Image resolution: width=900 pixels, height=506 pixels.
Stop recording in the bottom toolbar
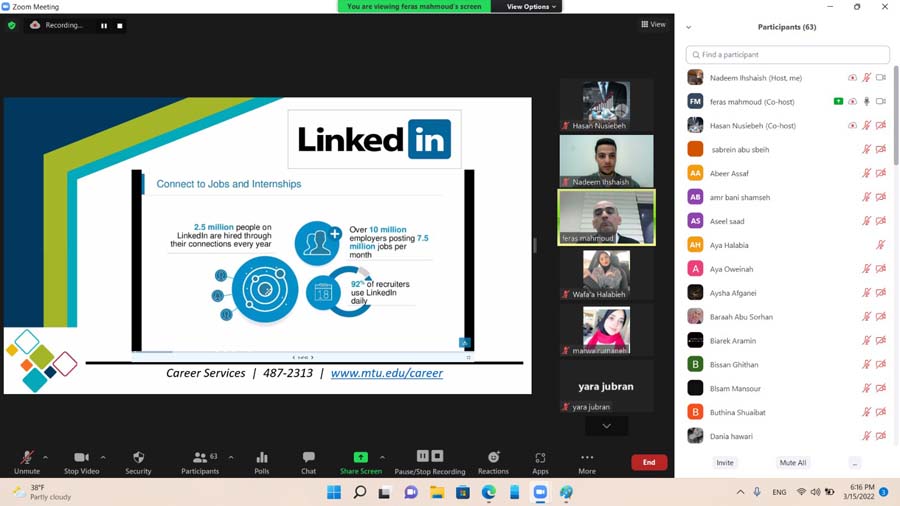coord(437,456)
